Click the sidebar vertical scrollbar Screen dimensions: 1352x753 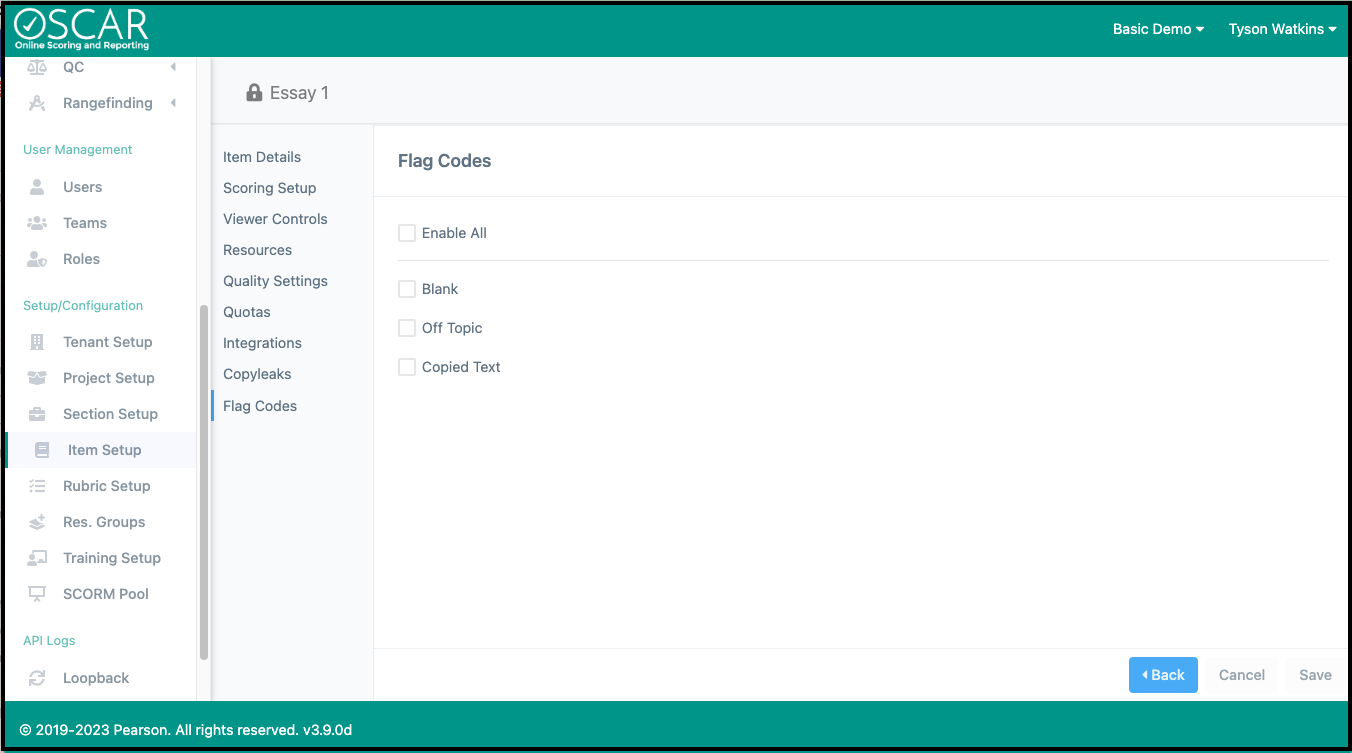pyautogui.click(x=204, y=480)
